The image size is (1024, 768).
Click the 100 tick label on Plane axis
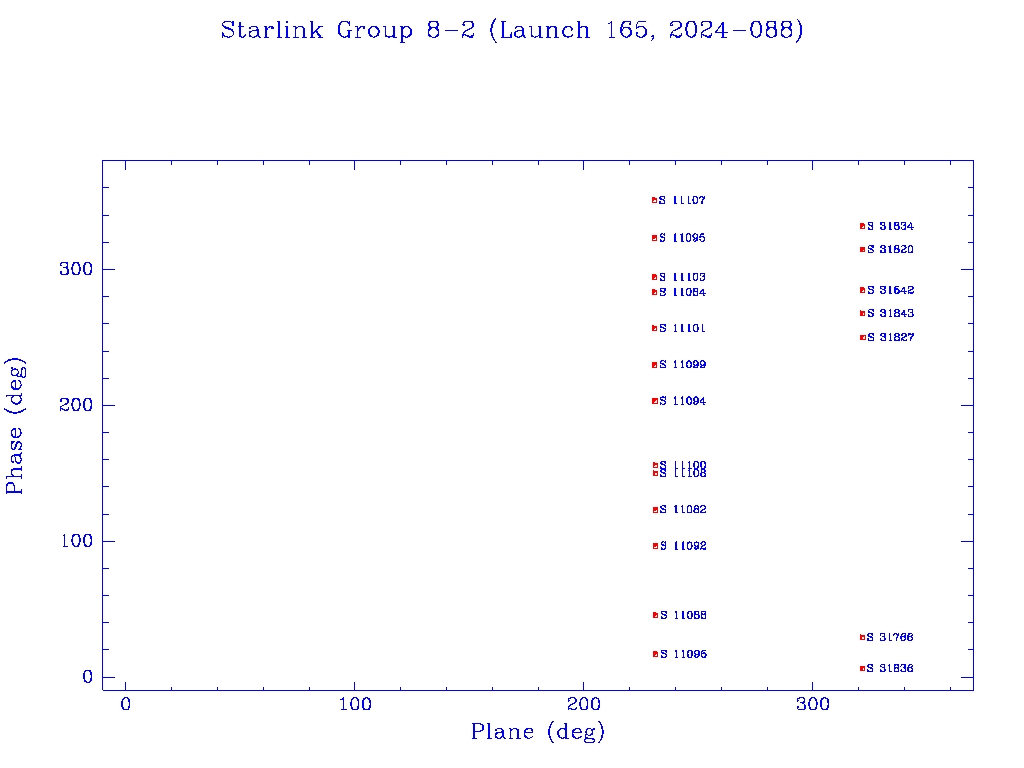click(x=355, y=704)
